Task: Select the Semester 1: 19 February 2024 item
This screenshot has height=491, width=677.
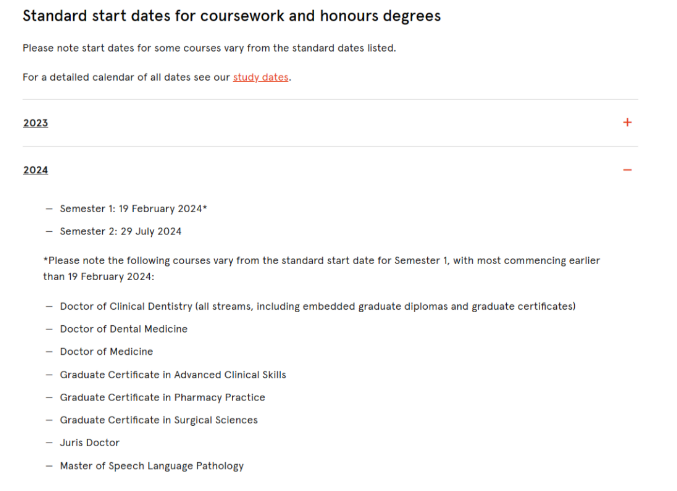Action: coord(133,209)
